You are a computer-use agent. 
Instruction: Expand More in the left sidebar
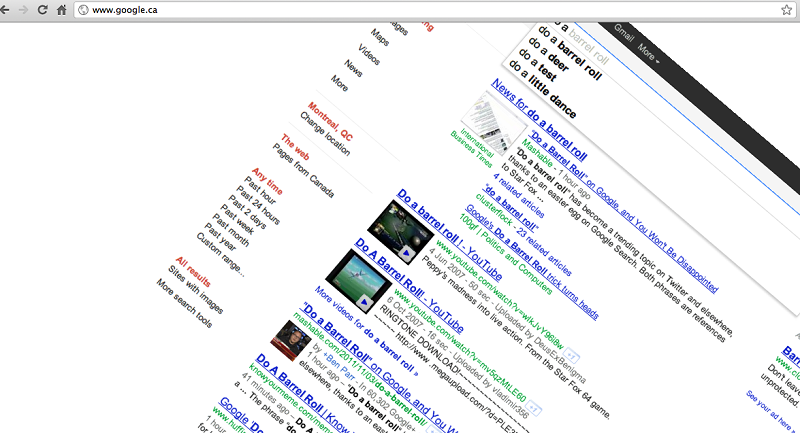[x=339, y=83]
